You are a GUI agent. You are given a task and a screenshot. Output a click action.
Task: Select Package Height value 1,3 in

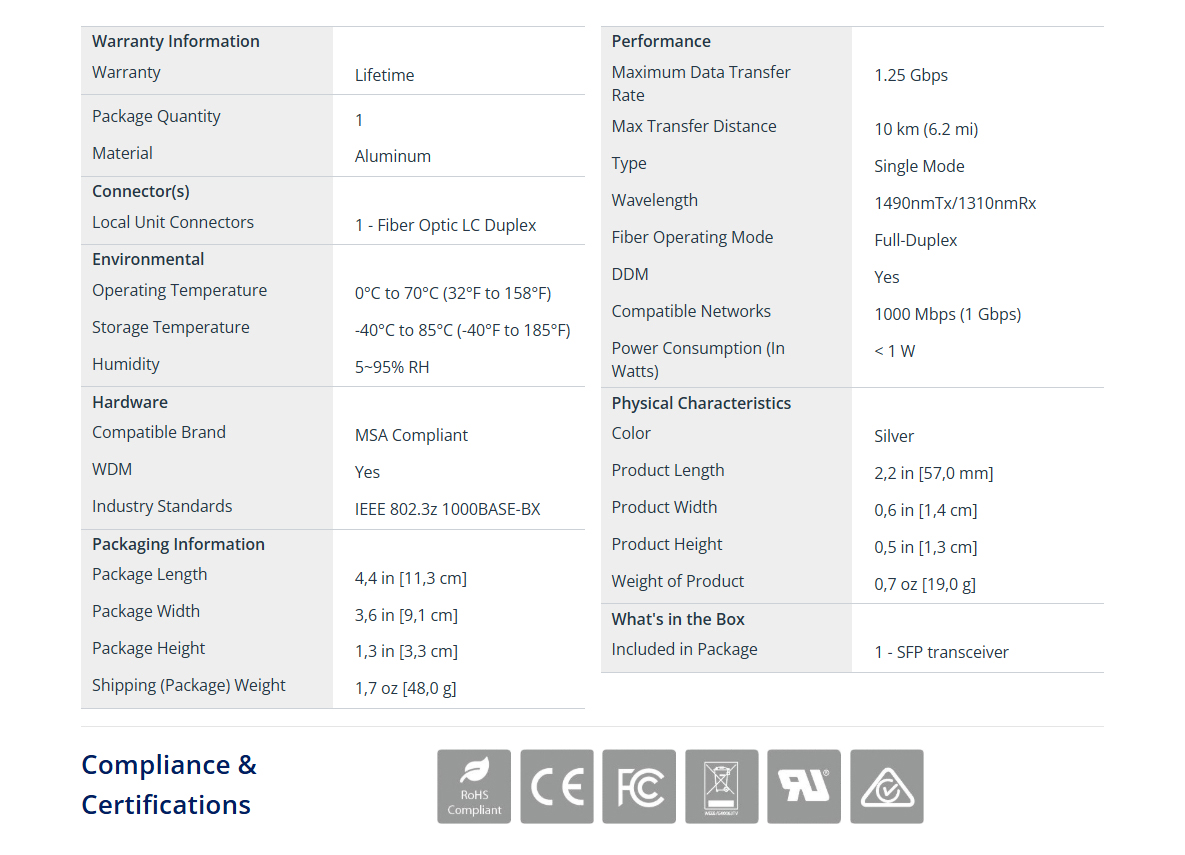coord(406,652)
